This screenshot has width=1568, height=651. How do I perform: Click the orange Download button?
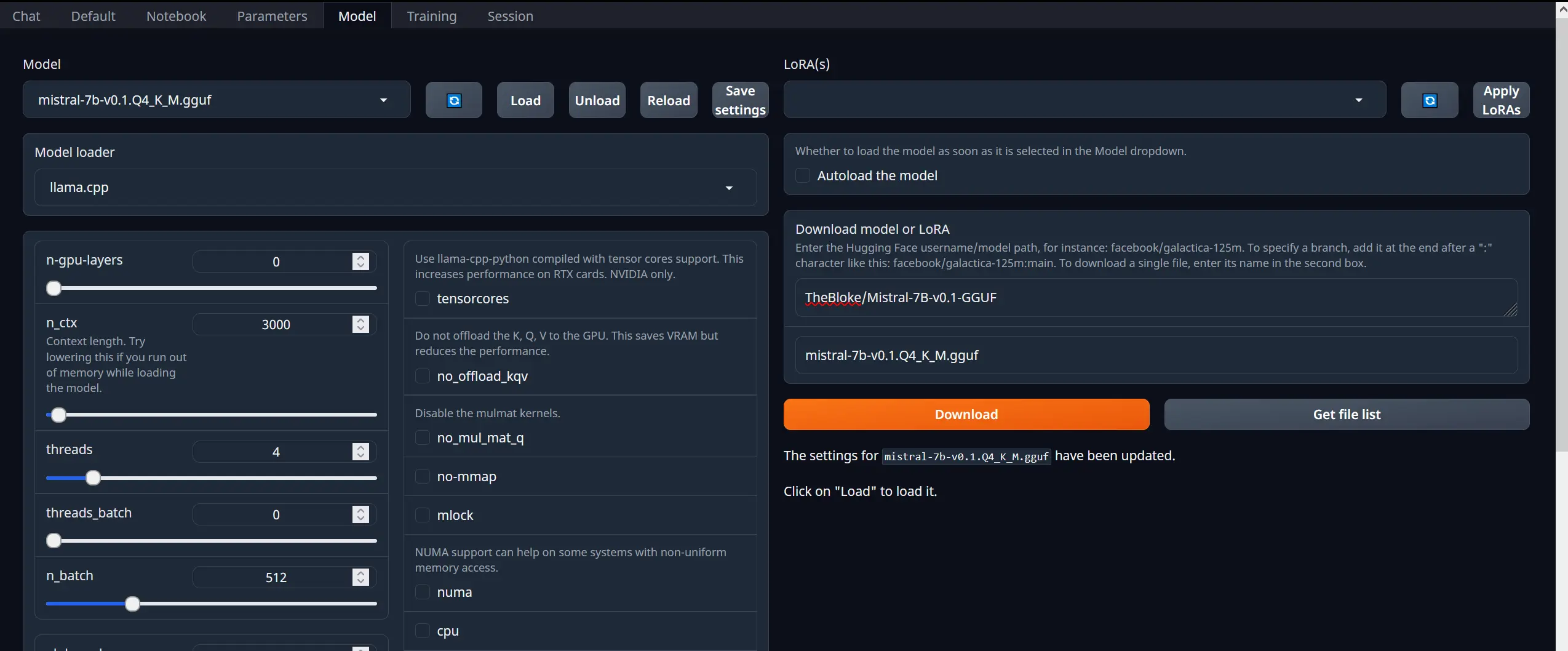click(x=966, y=414)
